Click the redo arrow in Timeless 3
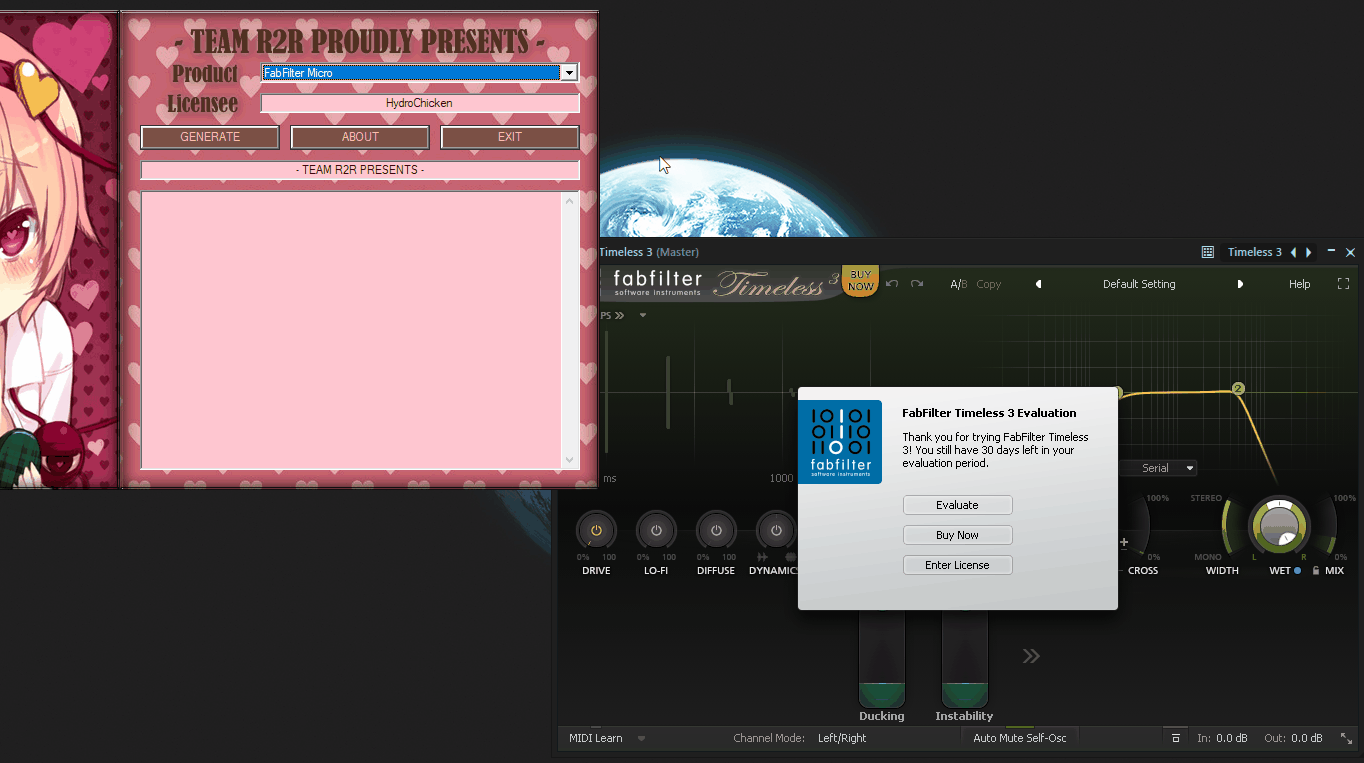 (916, 284)
